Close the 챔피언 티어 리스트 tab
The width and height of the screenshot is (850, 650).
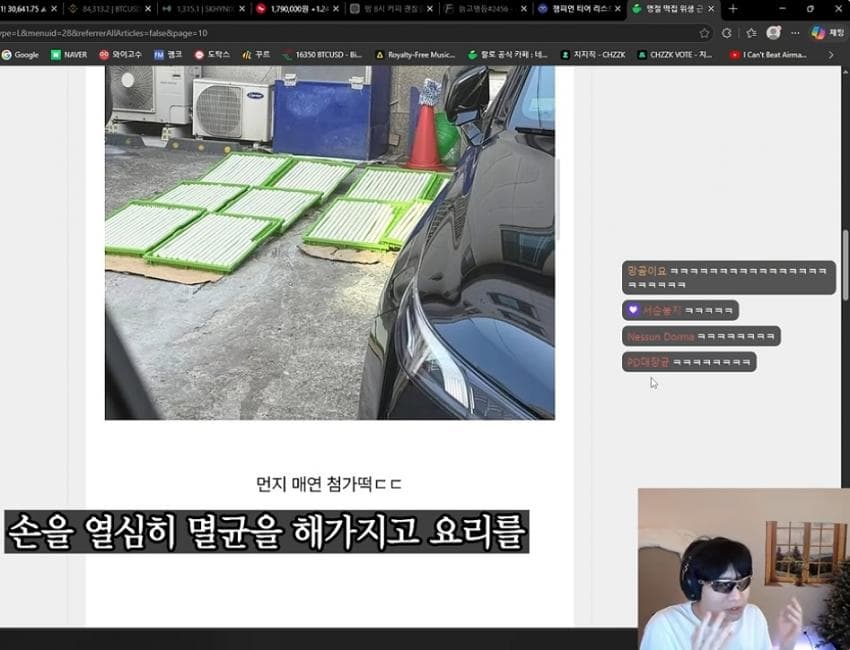click(617, 9)
